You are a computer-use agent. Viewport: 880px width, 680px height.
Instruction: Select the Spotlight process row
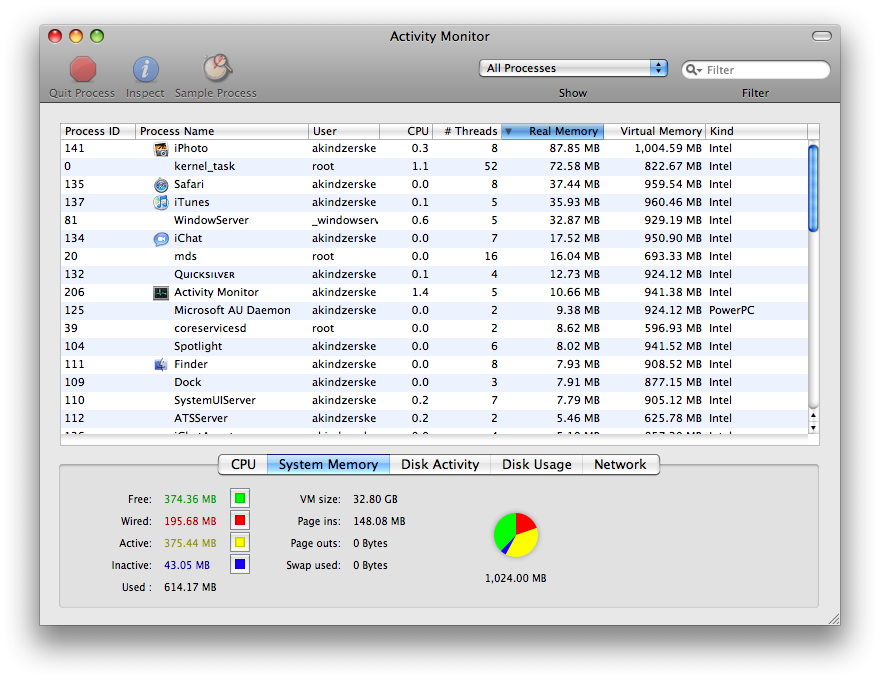434,346
